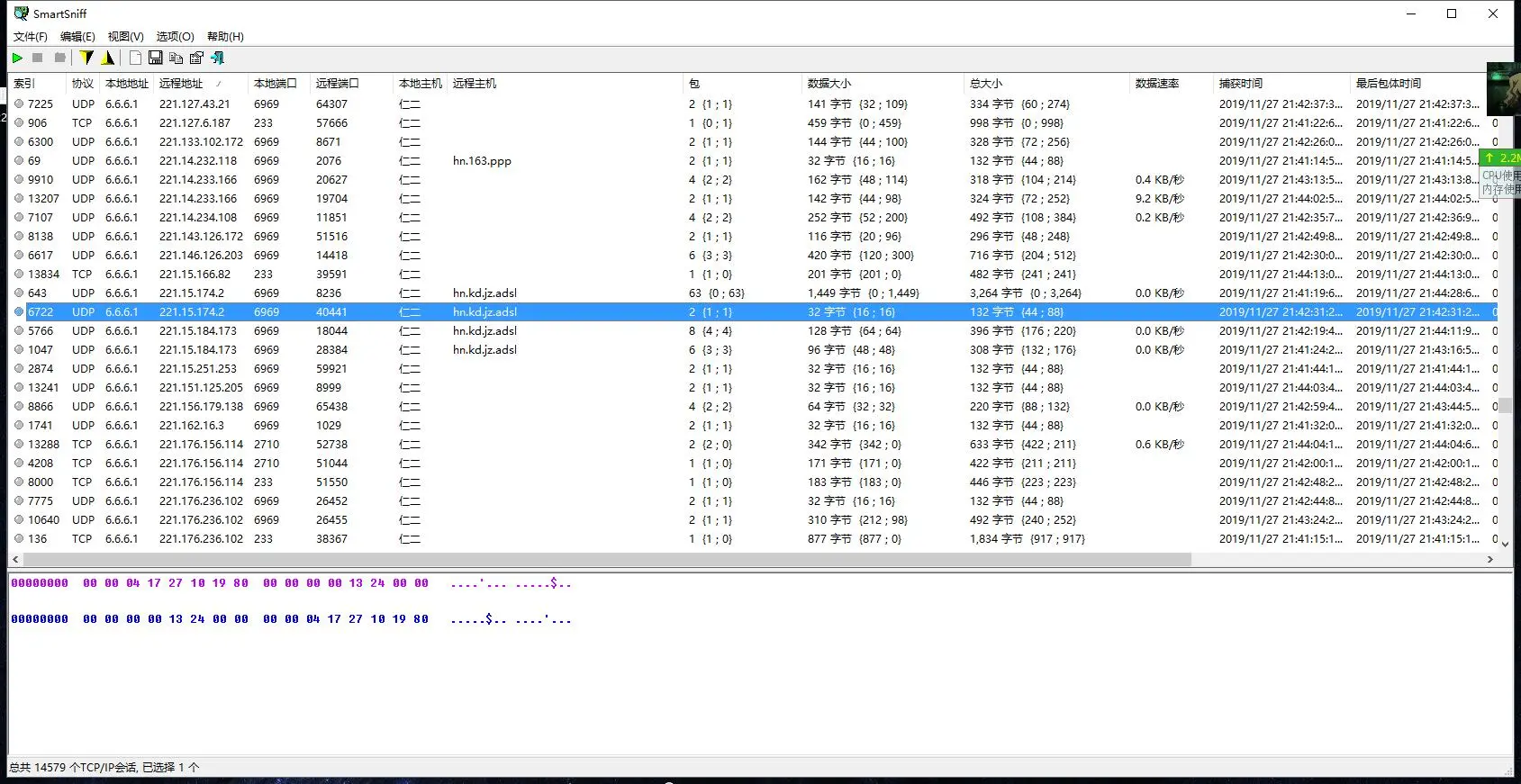Sort by the 数据速率 column header
Viewport: 1521px width, 784px height.
click(1171, 83)
